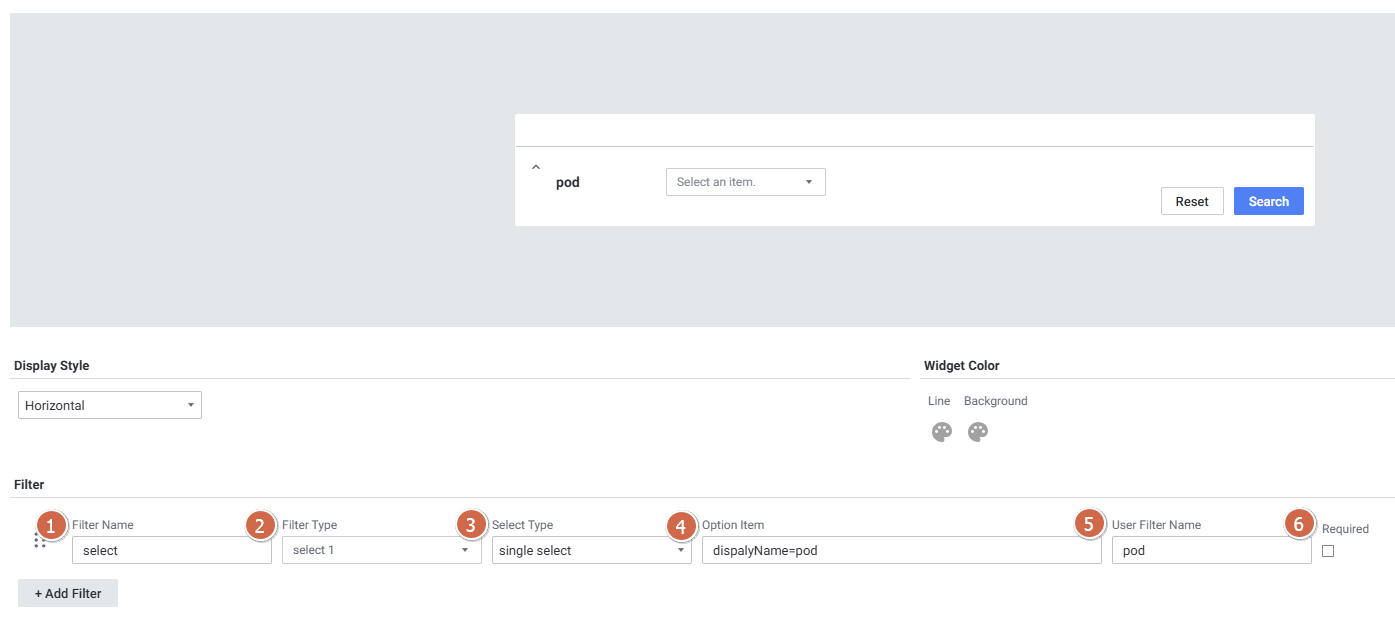Open the Filter Type 'select 1' dropdown
The height and width of the screenshot is (625, 1395).
coord(381,550)
